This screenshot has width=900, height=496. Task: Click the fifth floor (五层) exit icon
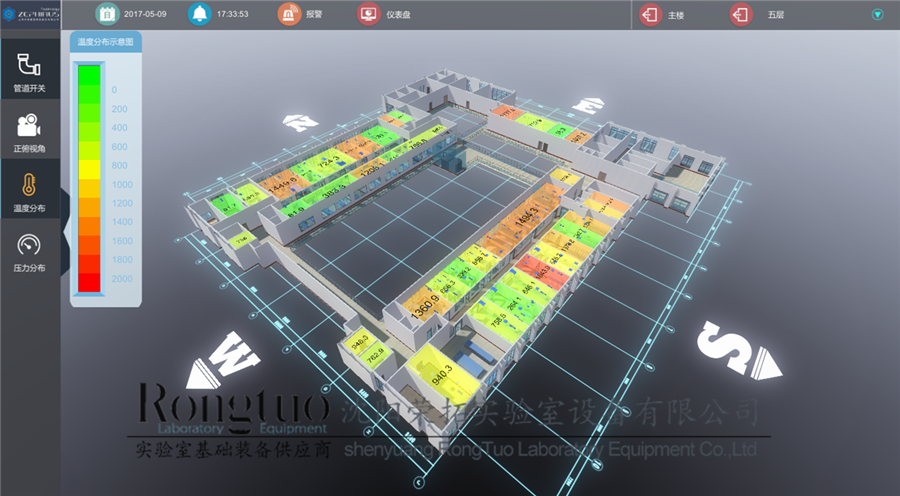click(740, 15)
